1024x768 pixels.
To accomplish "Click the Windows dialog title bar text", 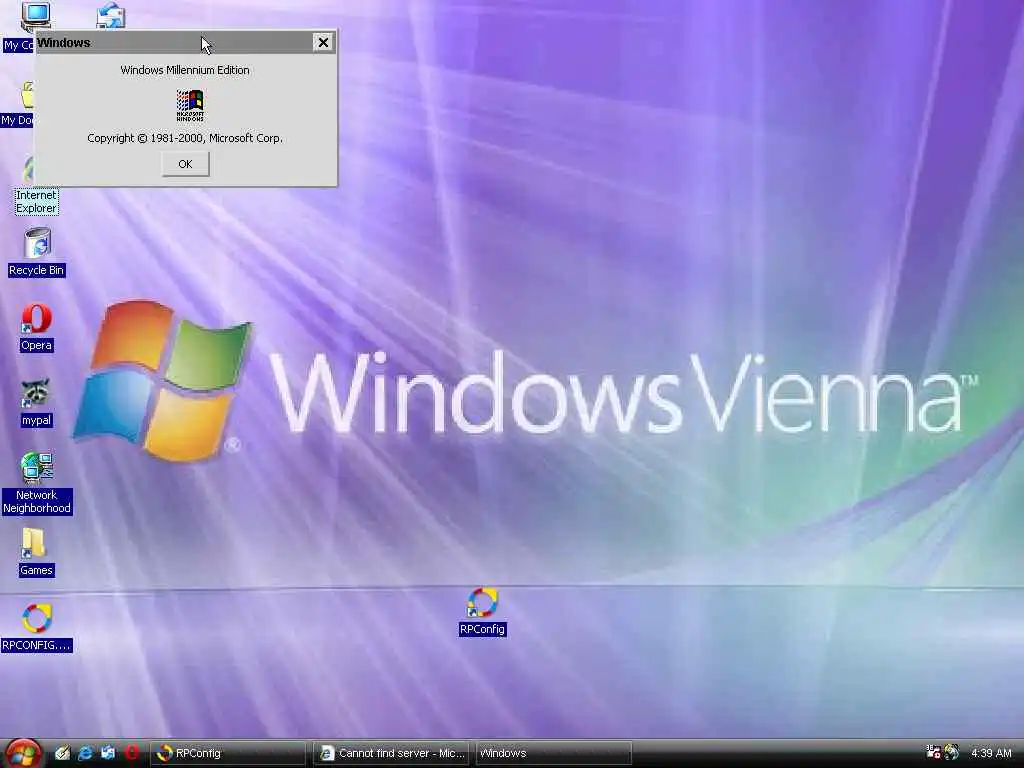I will point(63,42).
